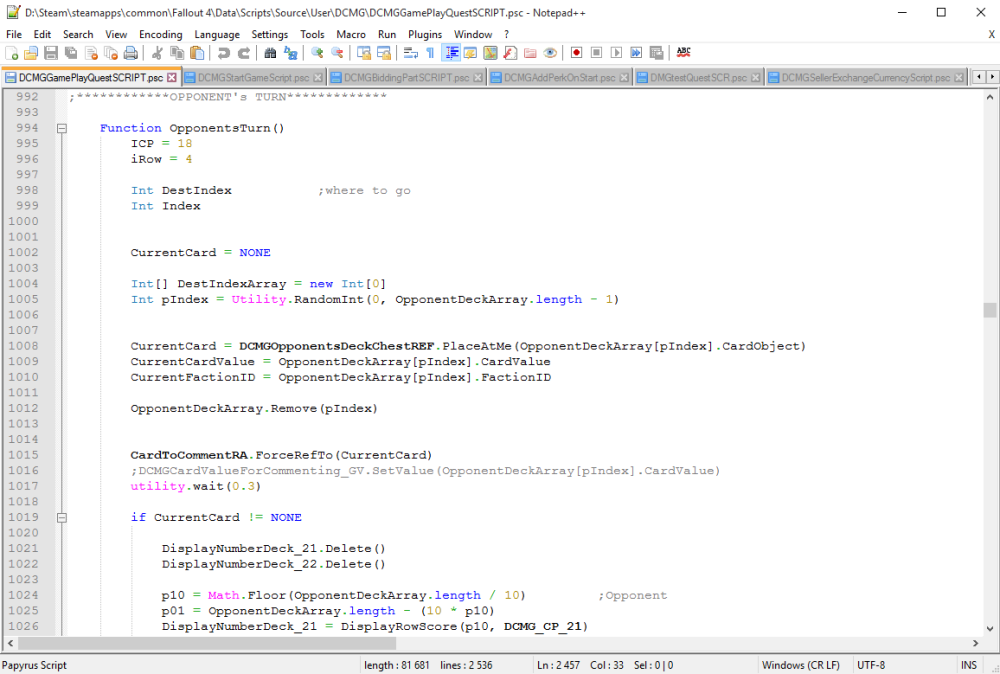This screenshot has width=1000, height=674.
Task: Open Find with binoculars icon
Action: pos(270,53)
